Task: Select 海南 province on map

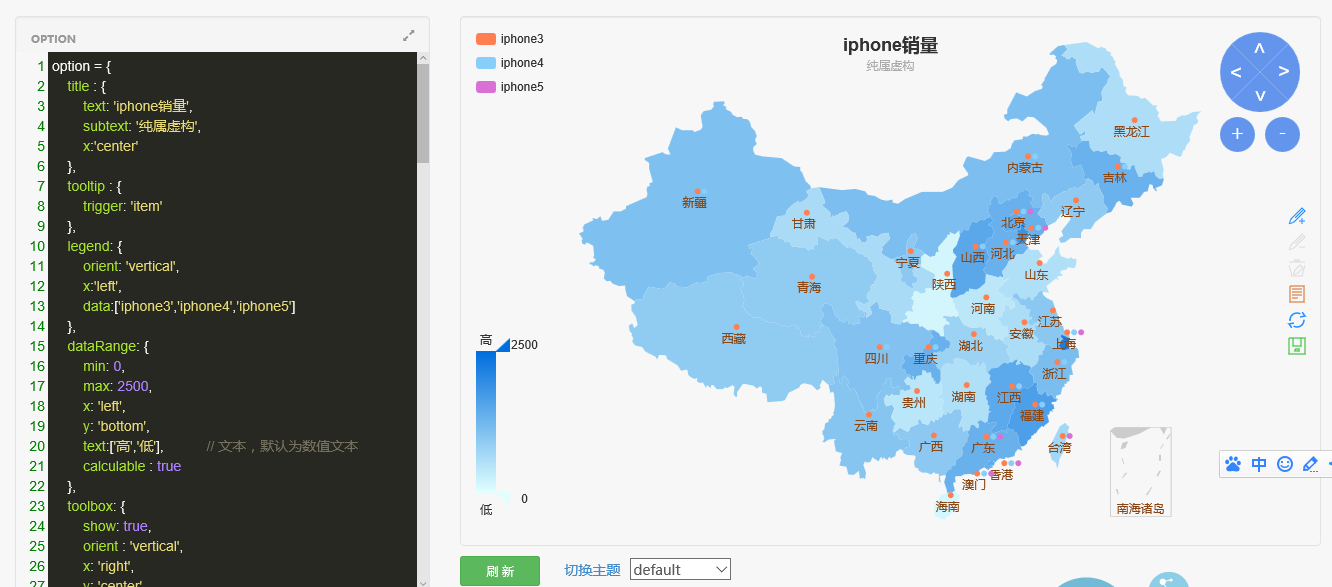Action: pos(947,507)
